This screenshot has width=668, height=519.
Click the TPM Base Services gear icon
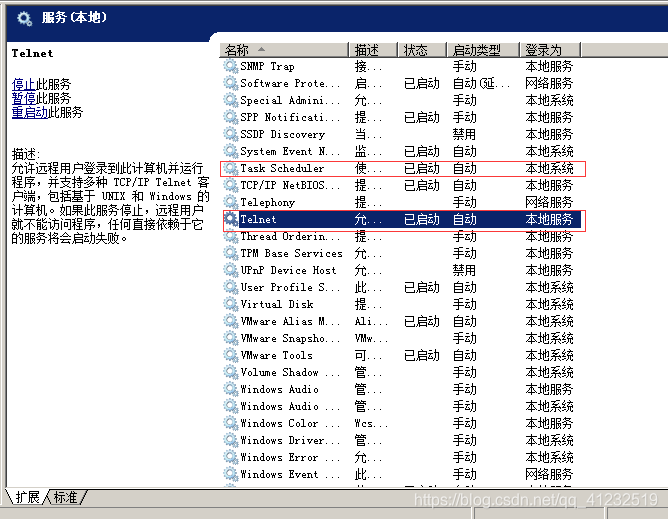[x=230, y=254]
